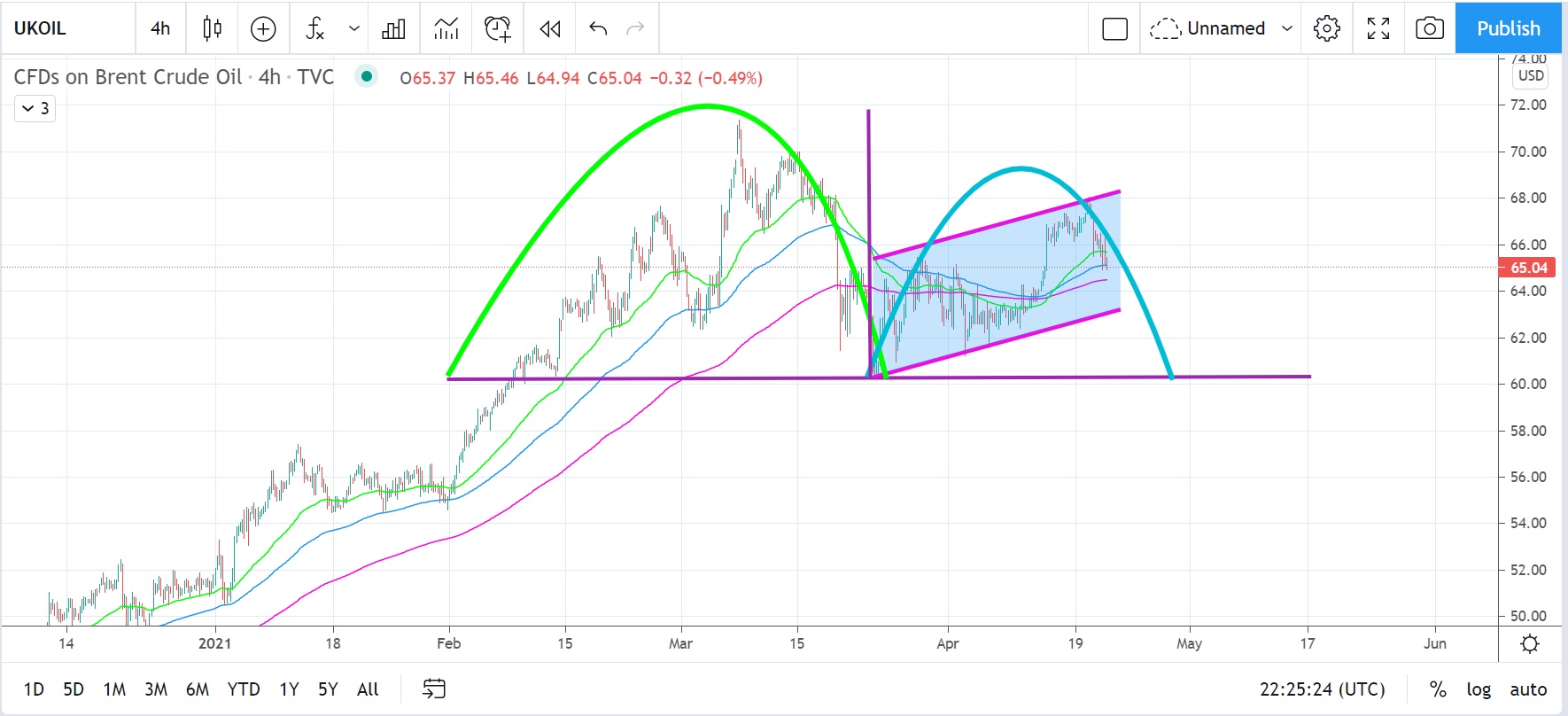Toggle percent scale mode
This screenshot has height=716, width=1568.
click(1438, 689)
